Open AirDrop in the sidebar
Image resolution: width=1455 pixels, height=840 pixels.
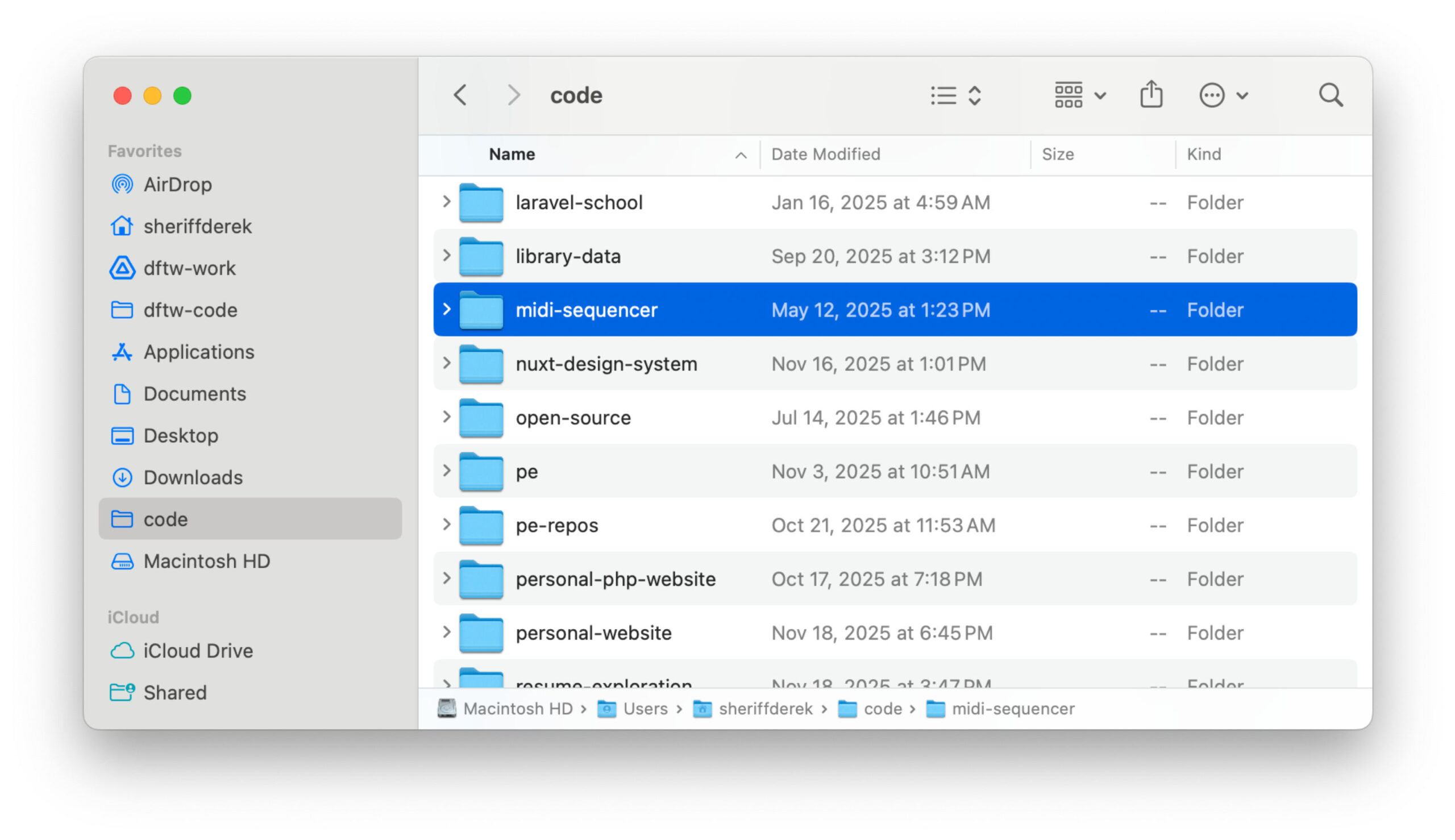177,185
